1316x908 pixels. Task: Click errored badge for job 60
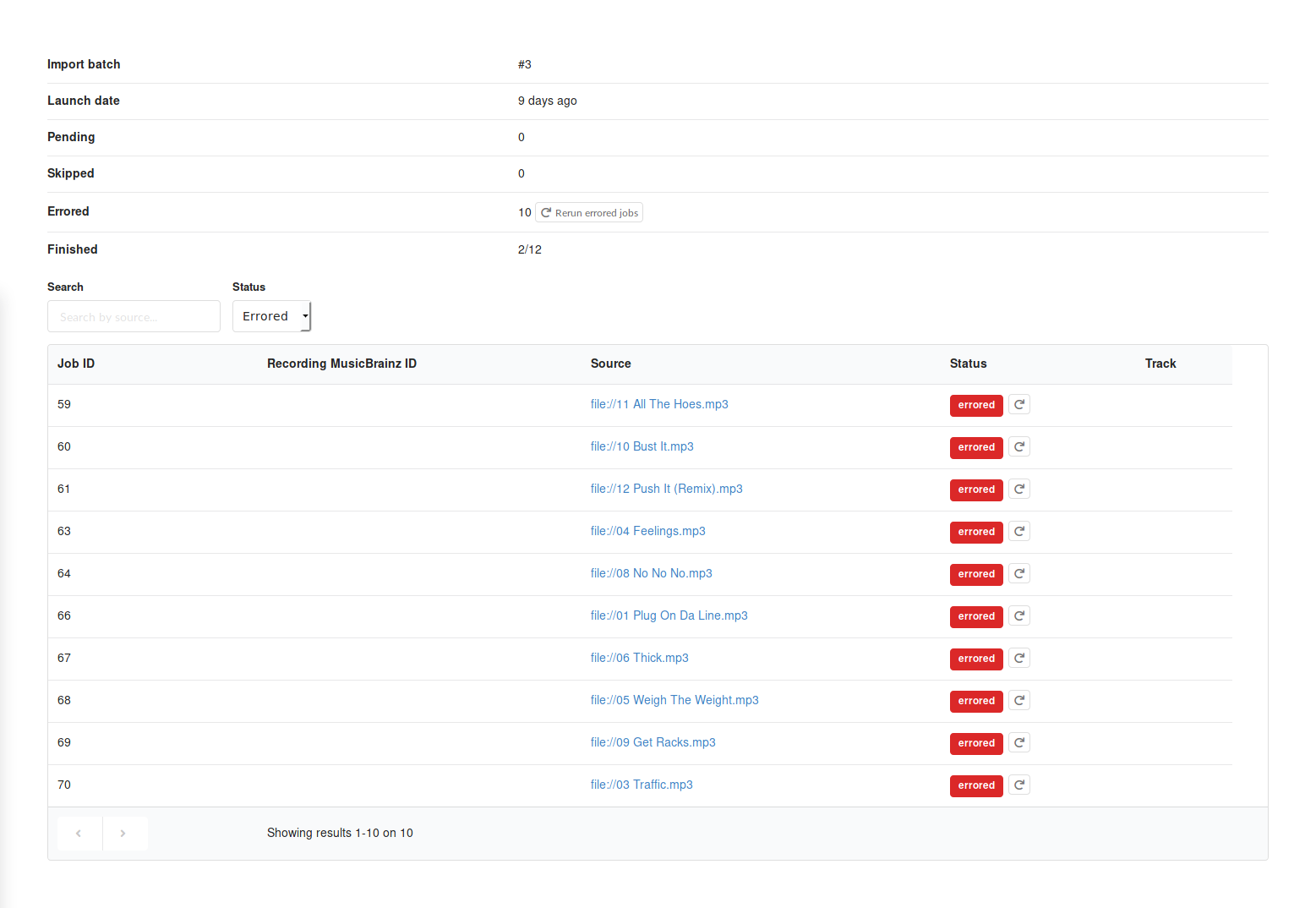click(976, 447)
